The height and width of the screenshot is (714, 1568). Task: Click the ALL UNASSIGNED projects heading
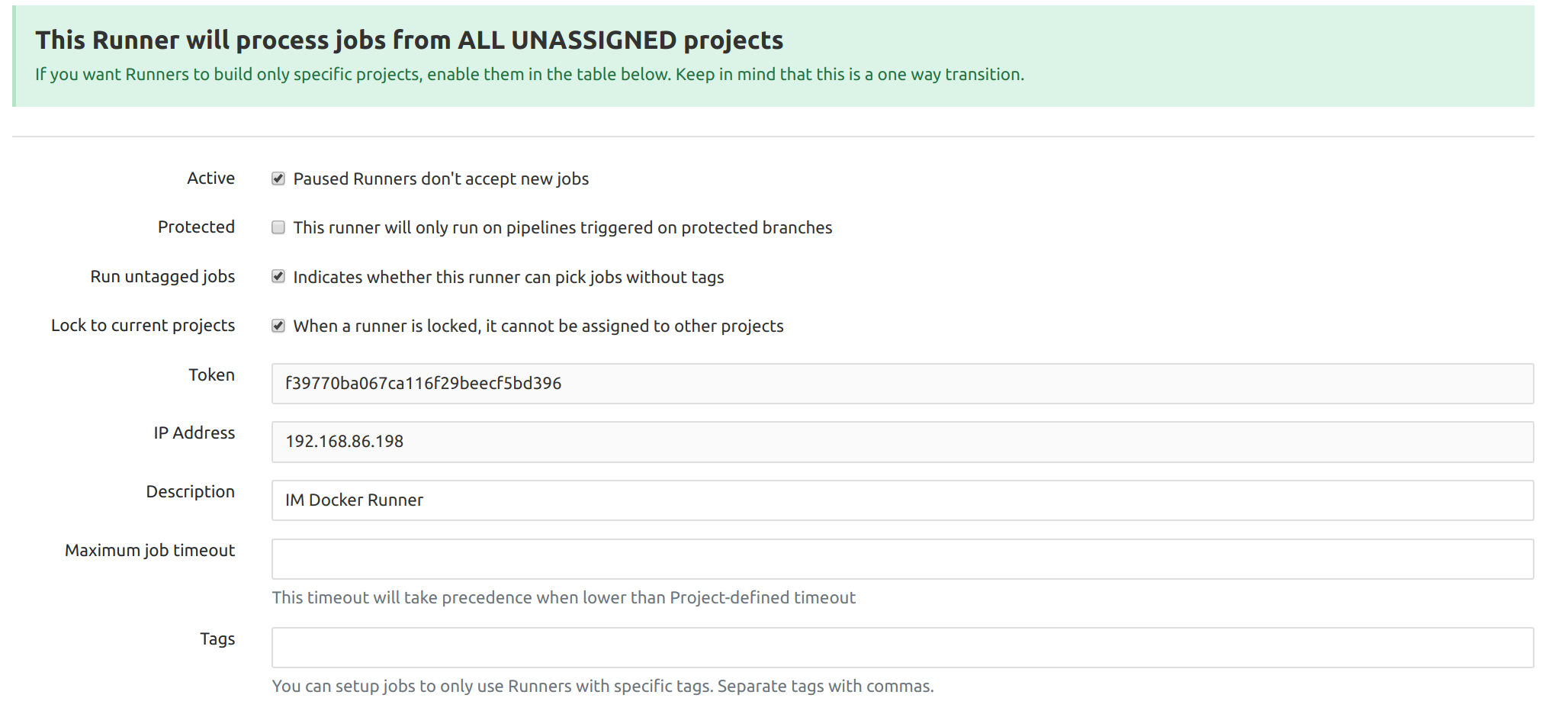click(x=409, y=40)
